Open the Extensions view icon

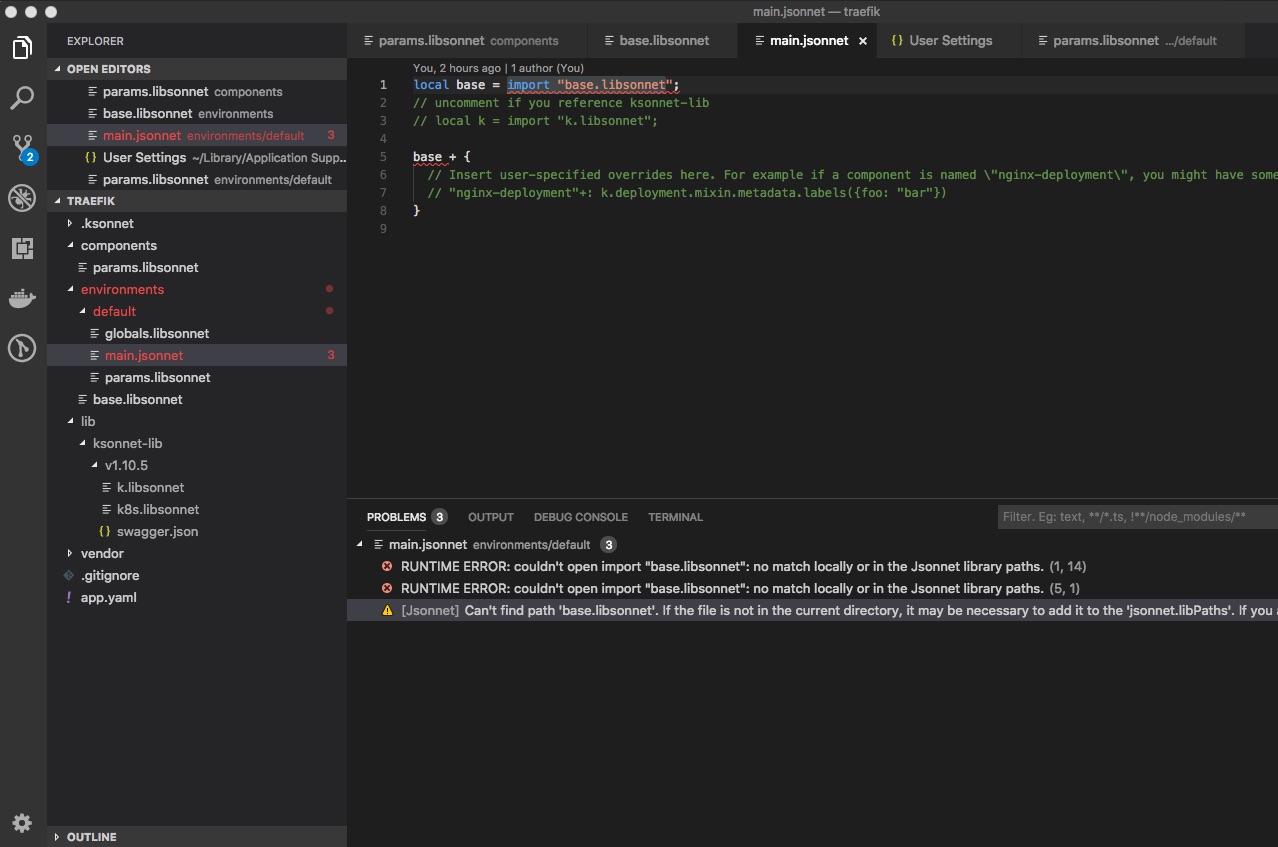22,248
